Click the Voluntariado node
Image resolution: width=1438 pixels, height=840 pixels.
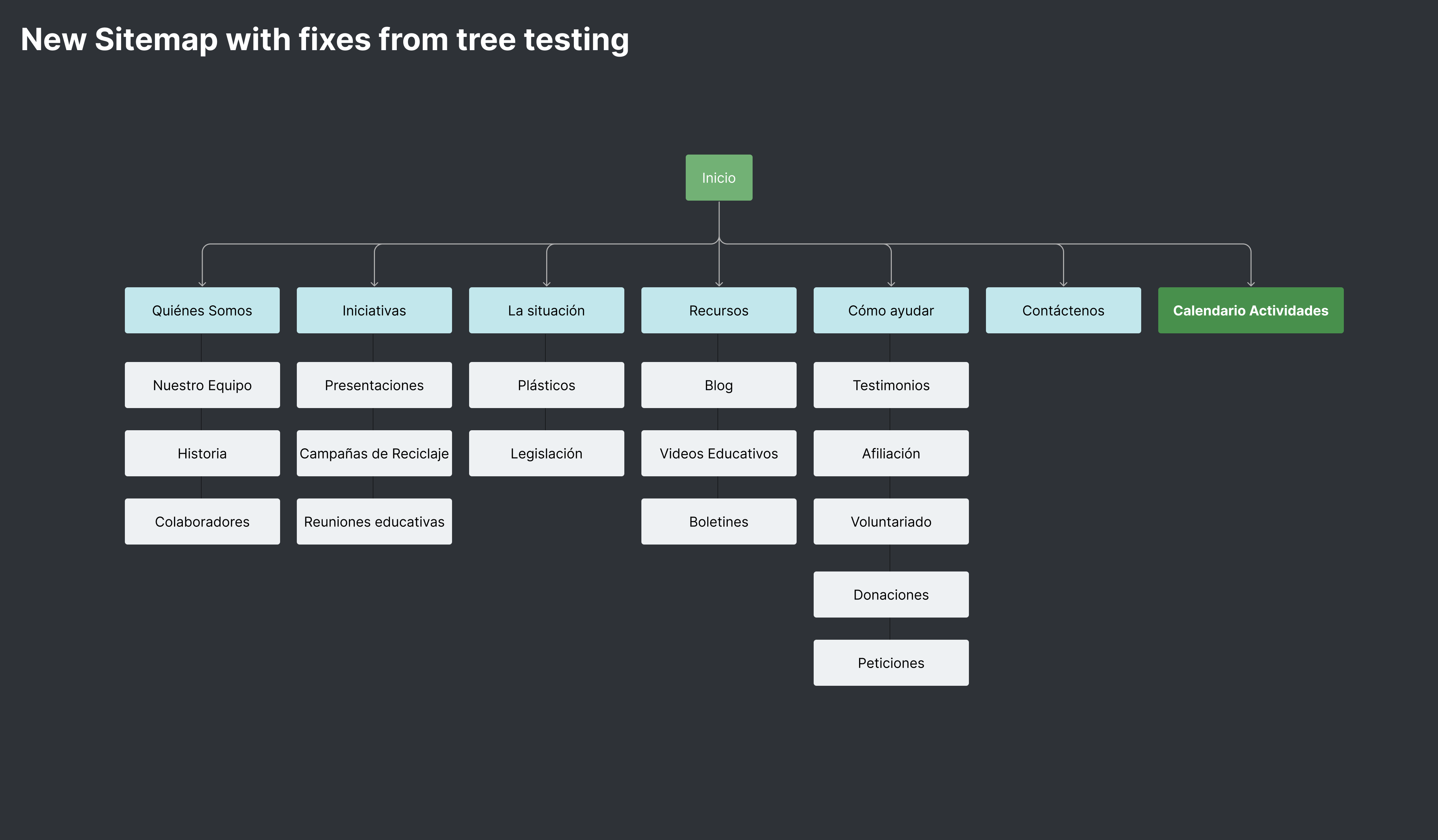[x=891, y=522]
